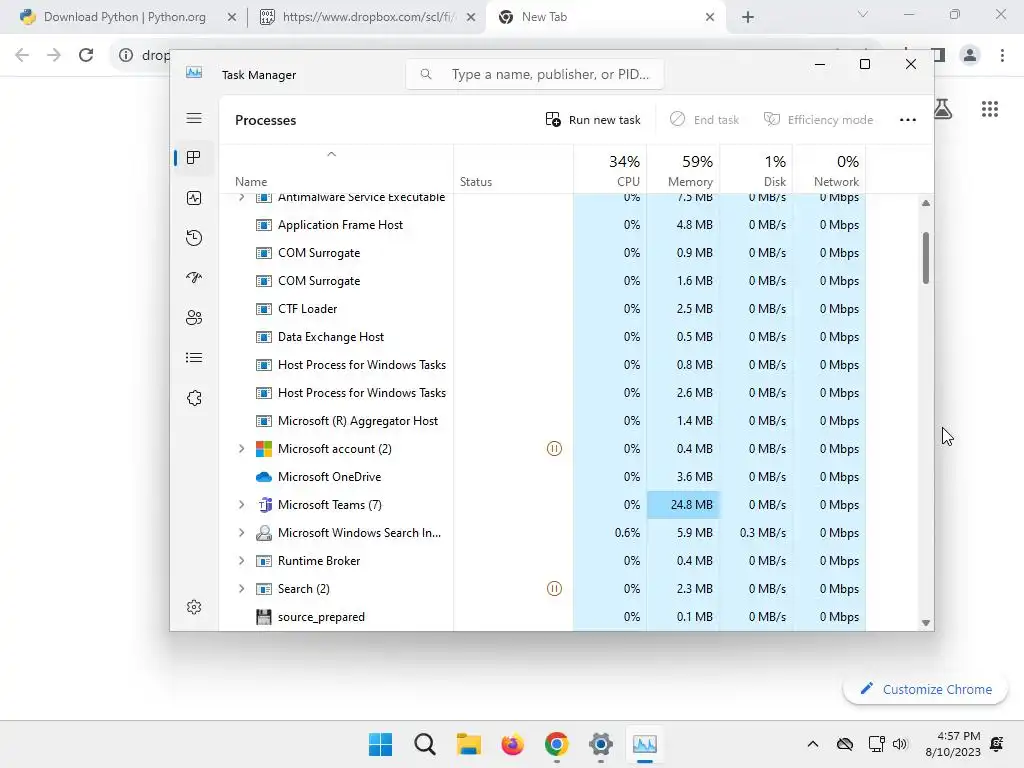Switch to Download Python tab
1024x768 pixels.
pyautogui.click(x=125, y=17)
